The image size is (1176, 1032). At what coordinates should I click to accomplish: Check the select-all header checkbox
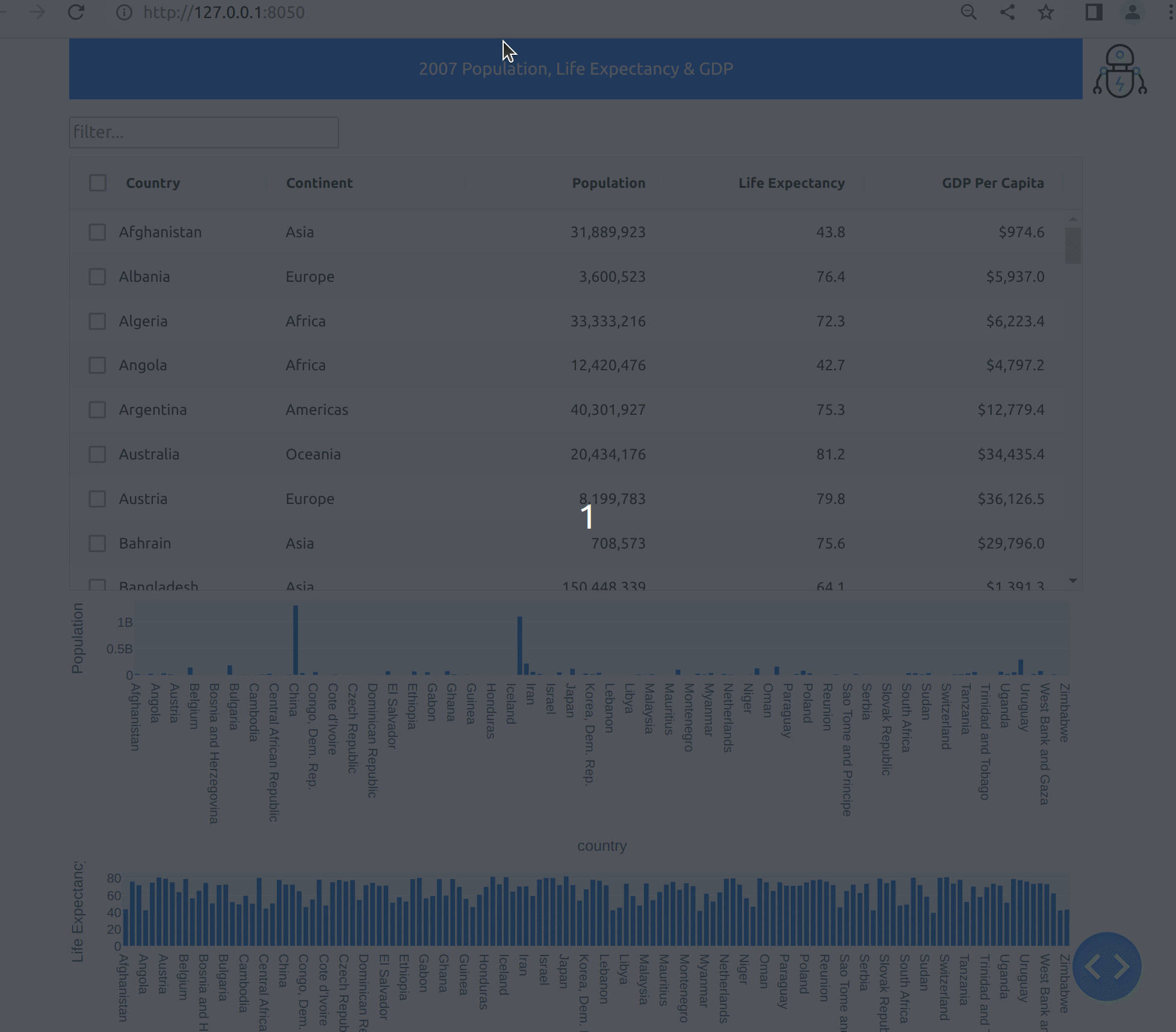point(97,183)
